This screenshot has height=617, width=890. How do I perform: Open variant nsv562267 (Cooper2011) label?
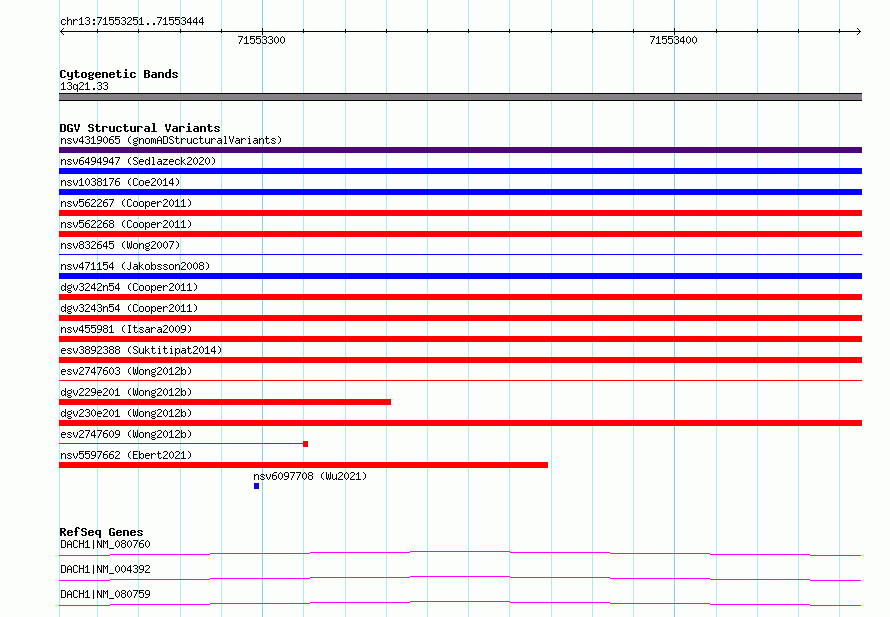click(x=126, y=203)
